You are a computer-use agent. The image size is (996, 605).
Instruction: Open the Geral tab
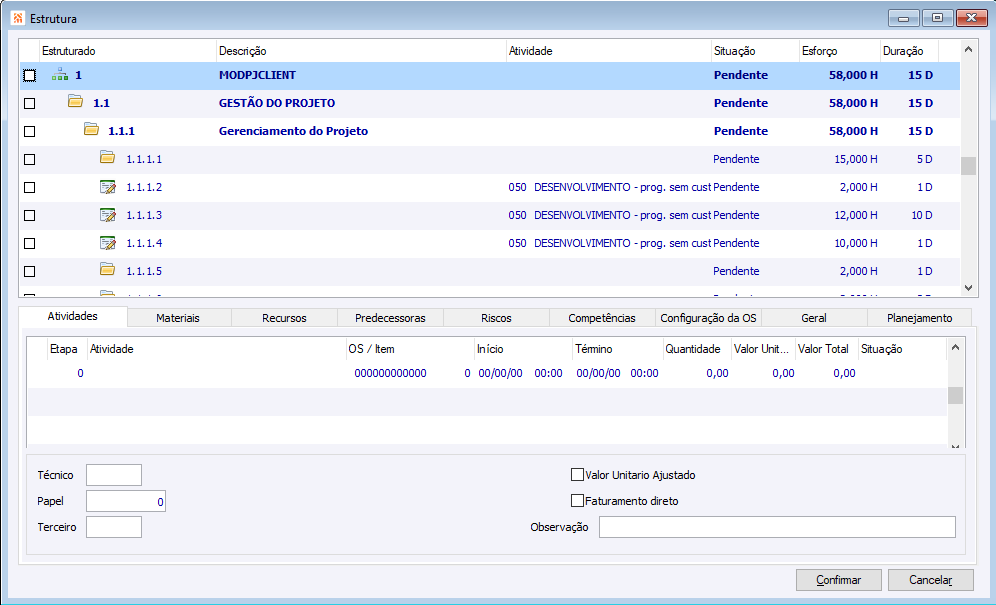pos(814,318)
